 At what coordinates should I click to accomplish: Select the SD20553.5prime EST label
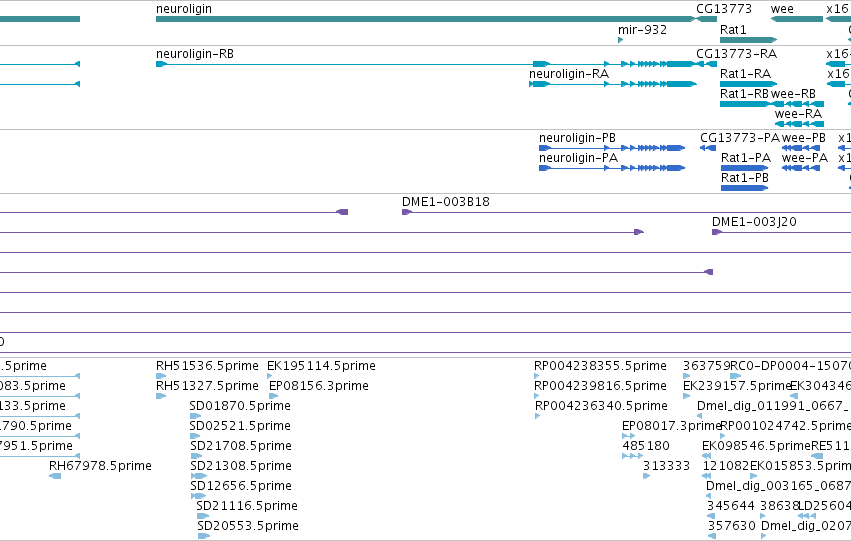[248, 526]
